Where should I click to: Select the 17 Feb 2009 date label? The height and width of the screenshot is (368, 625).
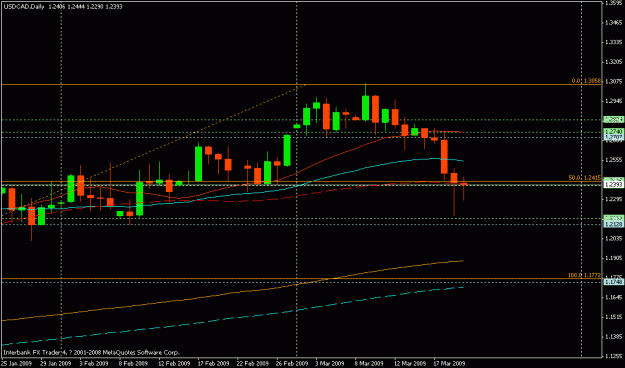(x=213, y=363)
